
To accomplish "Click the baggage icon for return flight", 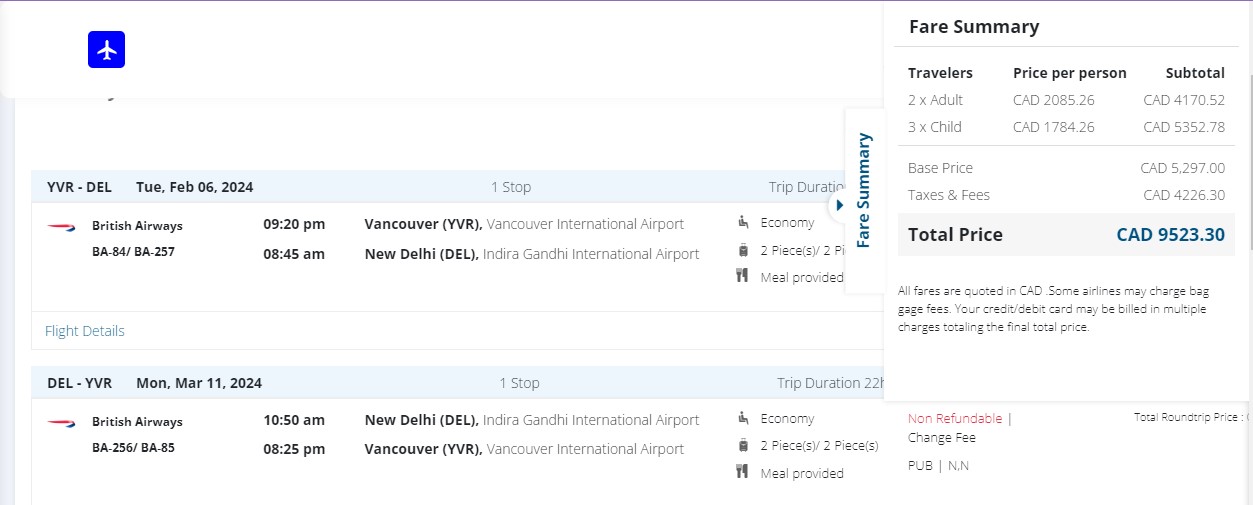I will pyautogui.click(x=743, y=445).
